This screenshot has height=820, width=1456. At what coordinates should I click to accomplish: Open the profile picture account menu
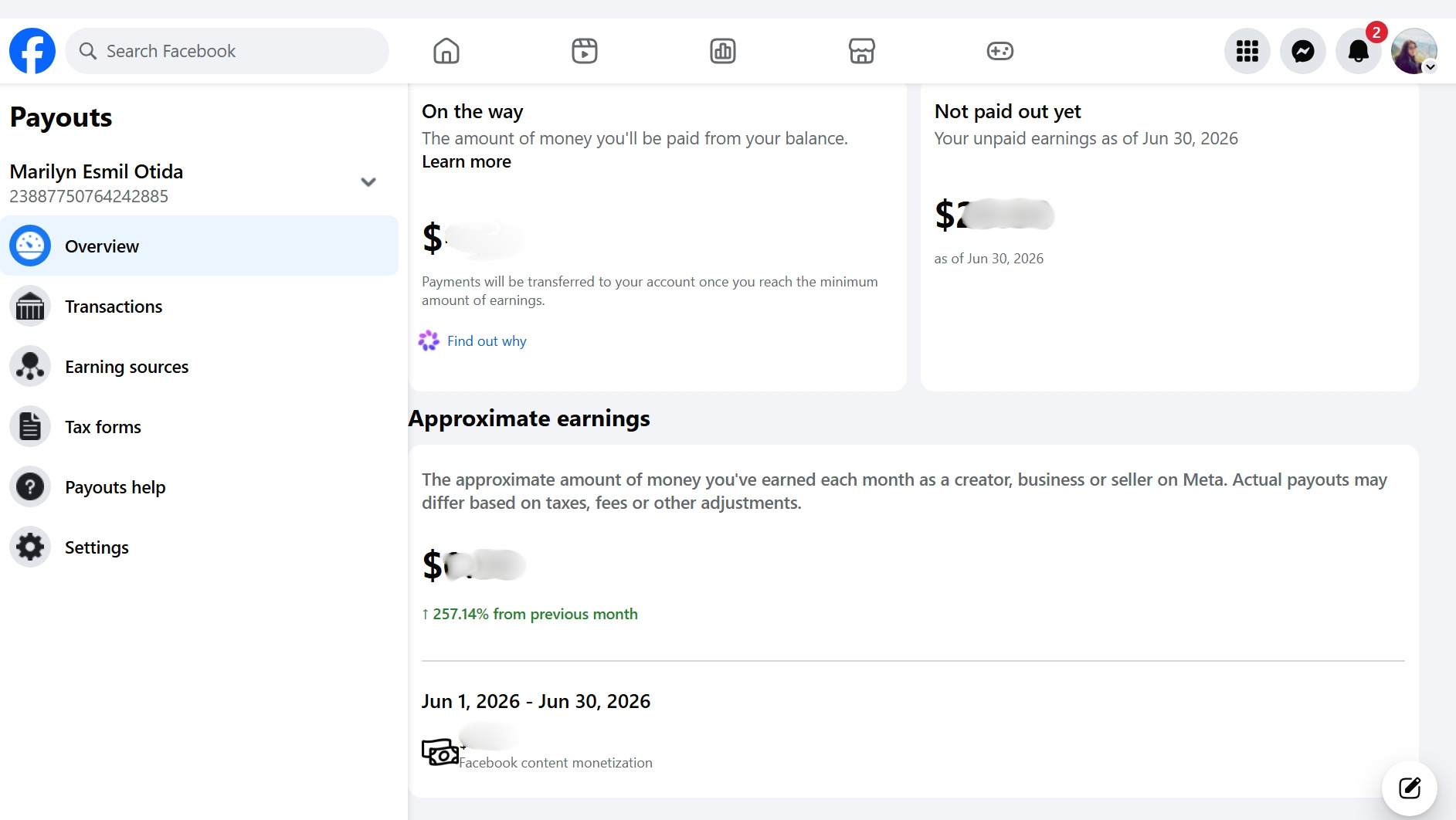[1414, 51]
